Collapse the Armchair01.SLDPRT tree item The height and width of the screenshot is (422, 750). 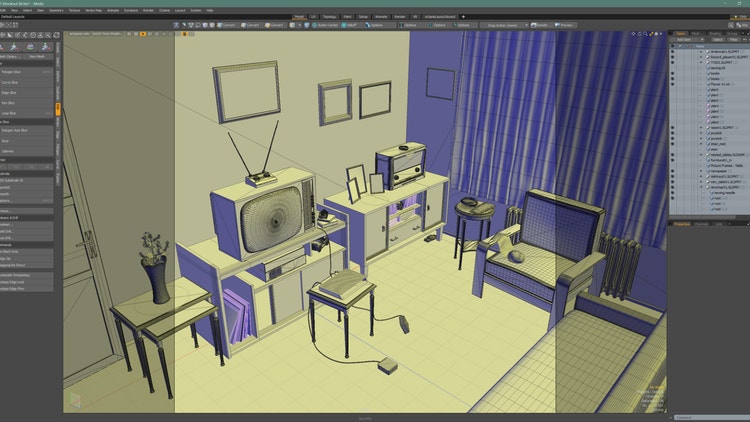pos(701,187)
